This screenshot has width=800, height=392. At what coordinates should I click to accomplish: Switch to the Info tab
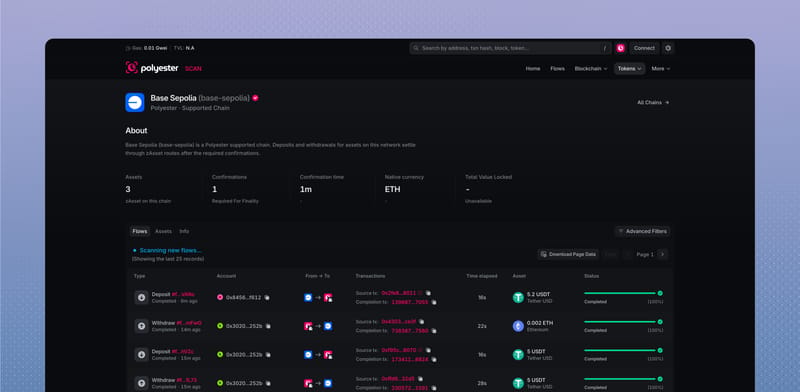pyautogui.click(x=184, y=231)
